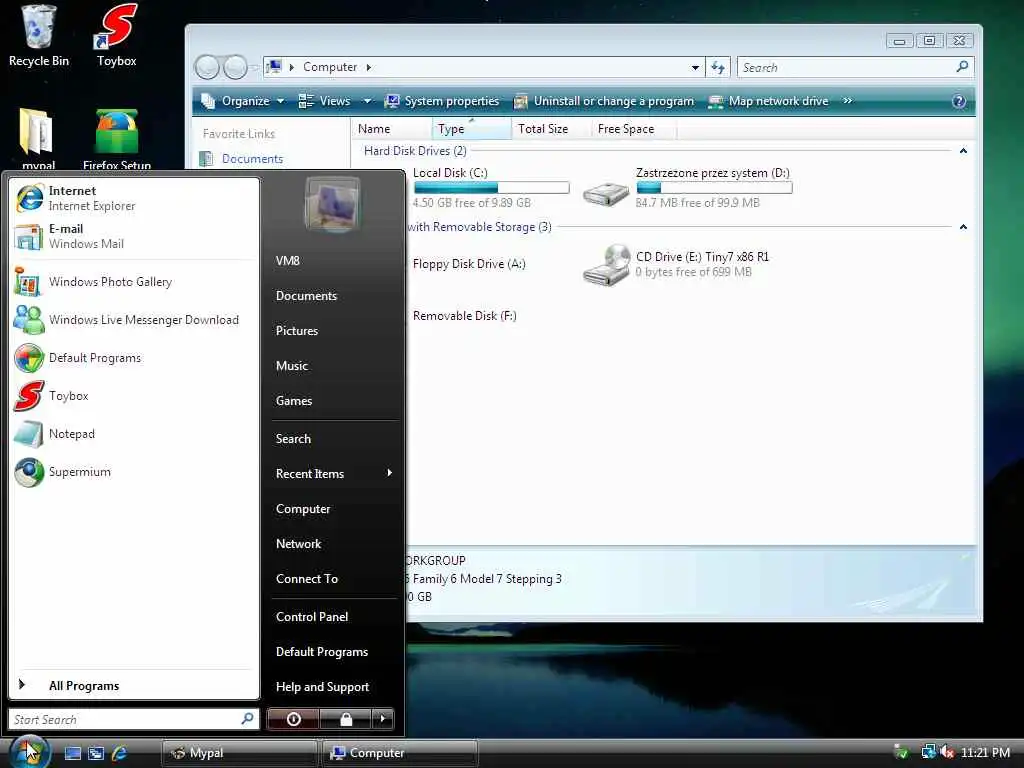Select the CD Drive (E:) Tiny7 icon

607,264
